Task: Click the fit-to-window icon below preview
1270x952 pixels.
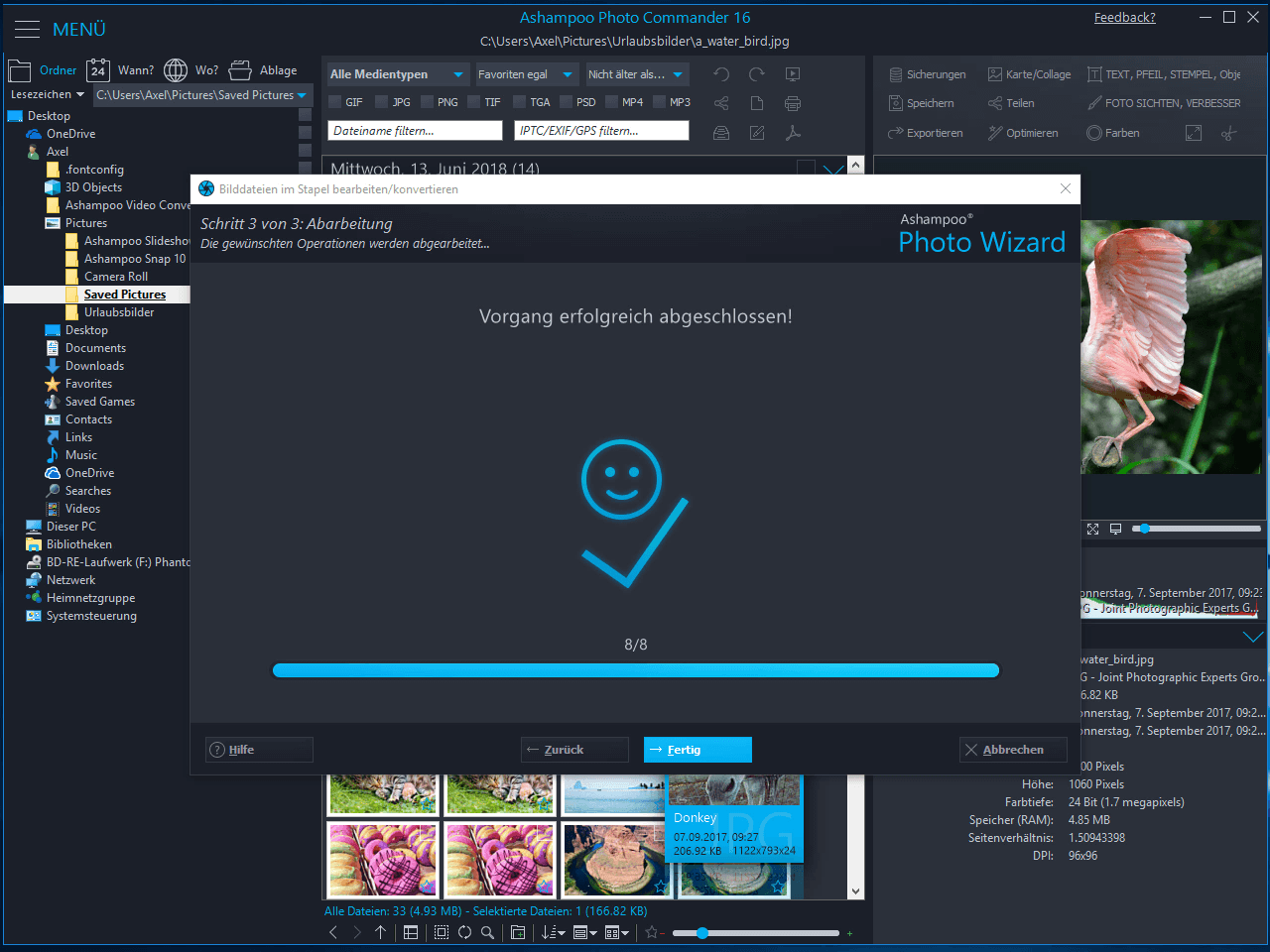Action: click(1092, 530)
